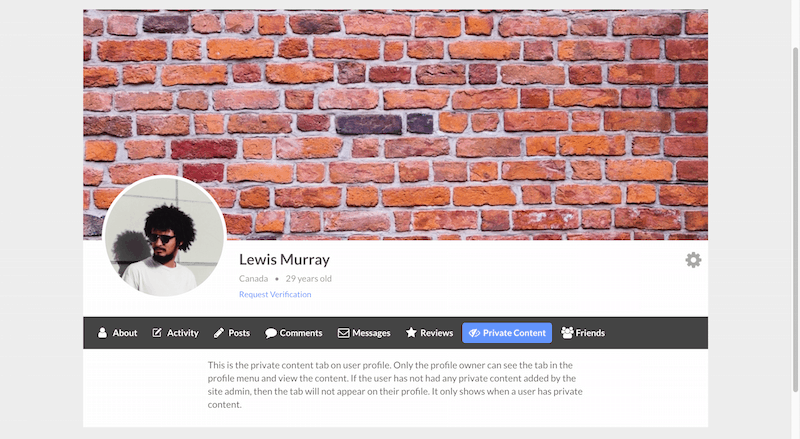Click the star icon beside Reviews
This screenshot has height=439, width=800.
[x=411, y=333]
